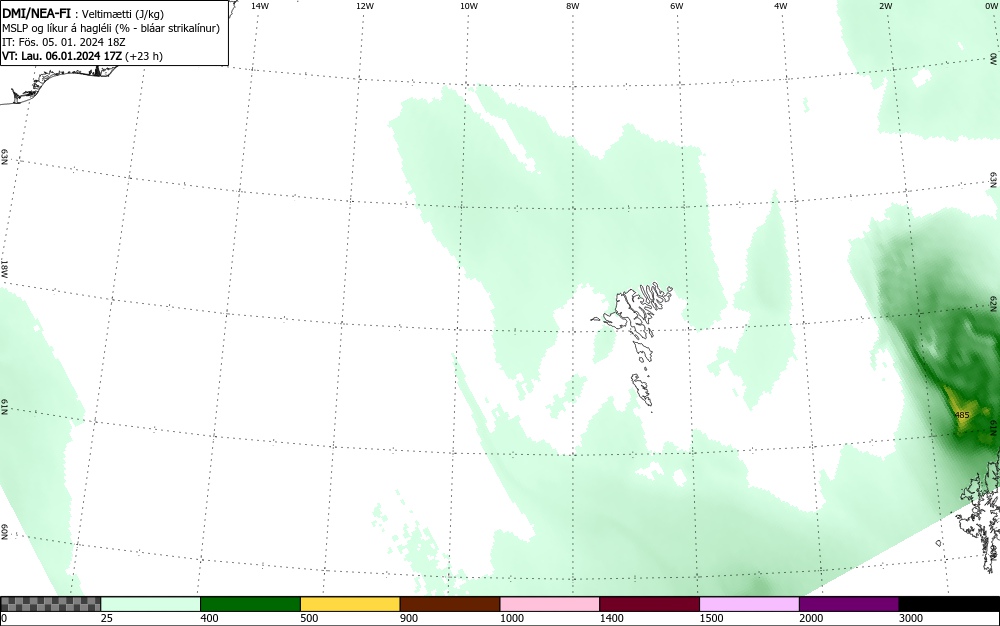Click the 60N latitude label on left edge
This screenshot has width=1000, height=626.
tap(4, 532)
